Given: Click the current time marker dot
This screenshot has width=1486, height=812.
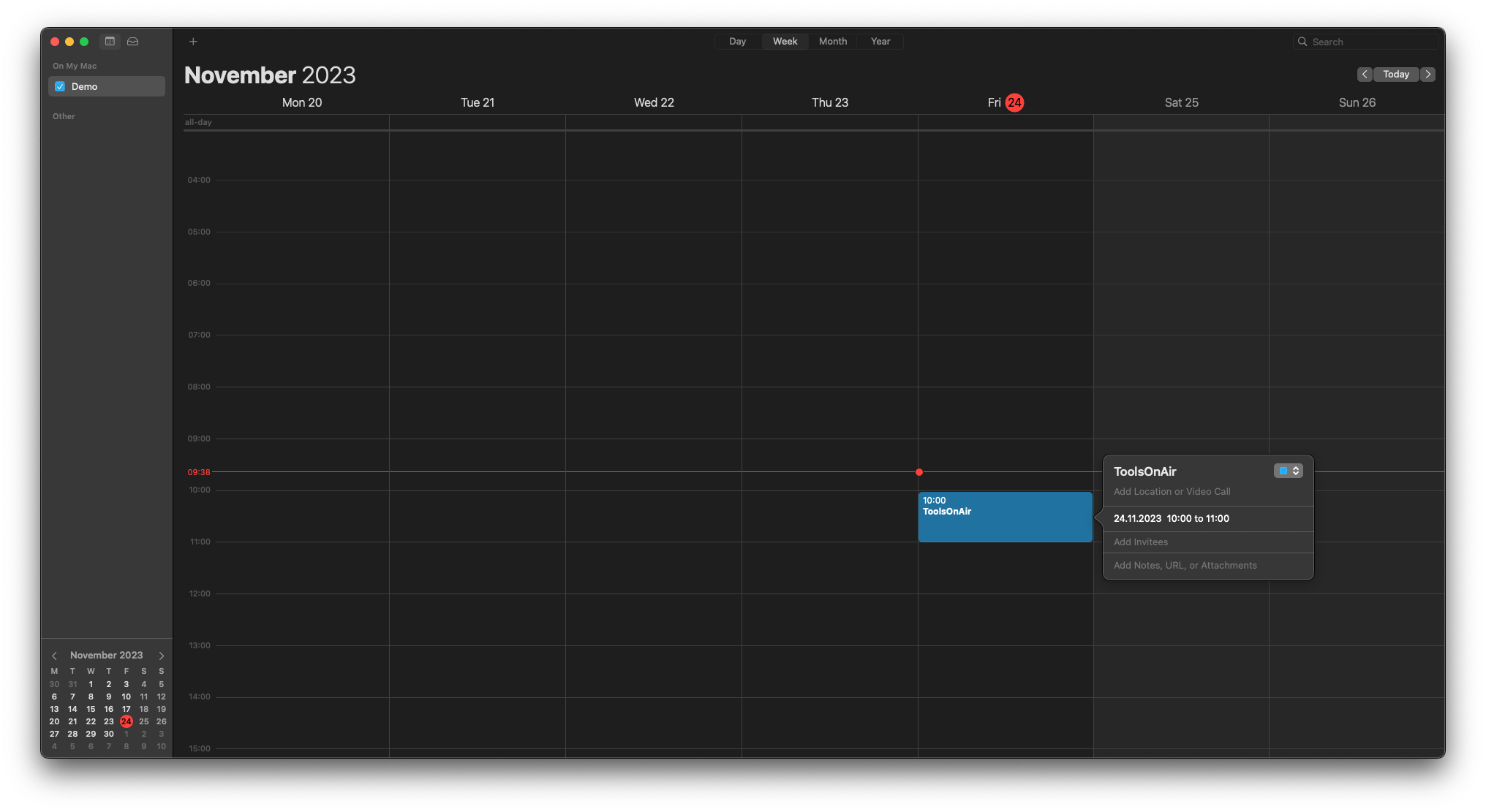Looking at the screenshot, I should 919,472.
